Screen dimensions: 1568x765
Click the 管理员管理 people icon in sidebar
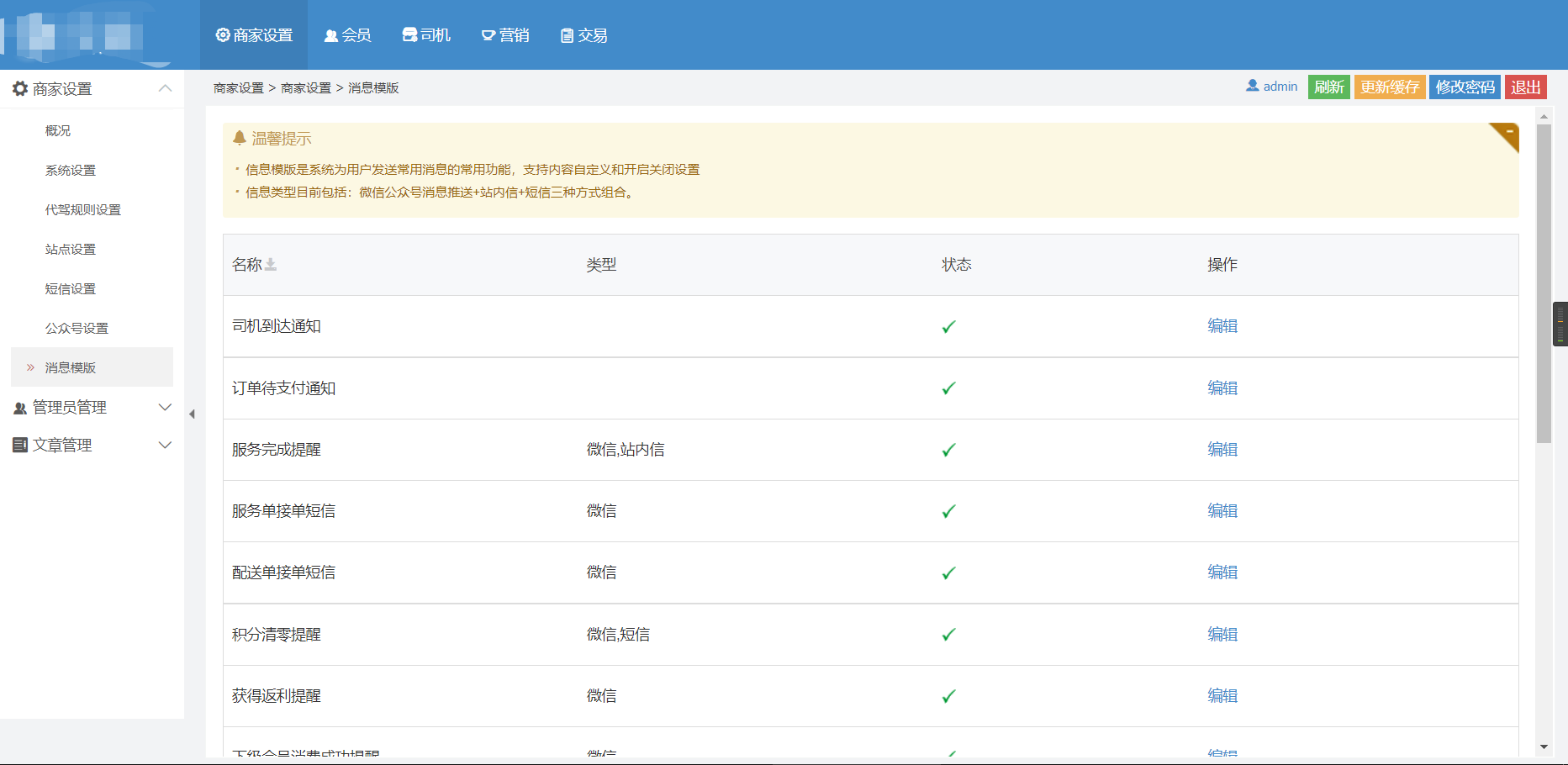pos(18,408)
